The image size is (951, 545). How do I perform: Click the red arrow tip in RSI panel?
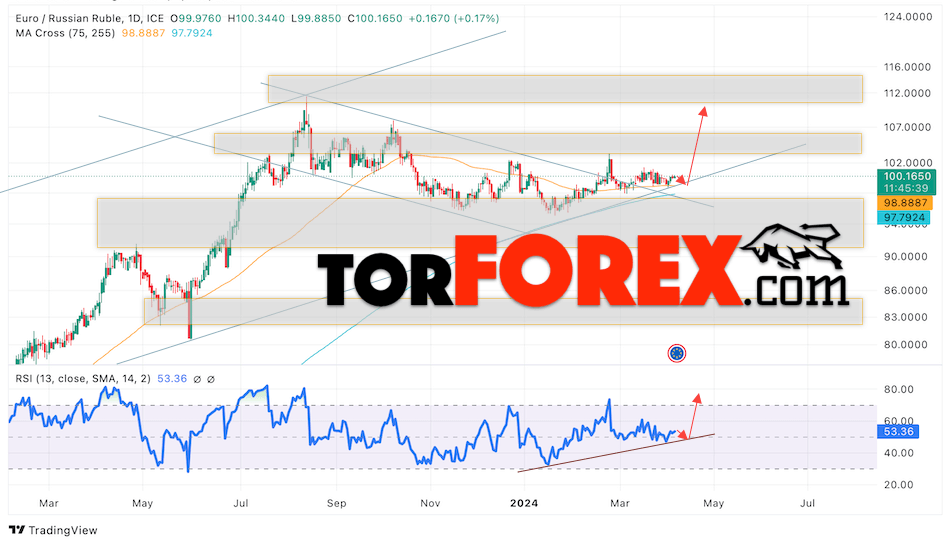coord(697,397)
